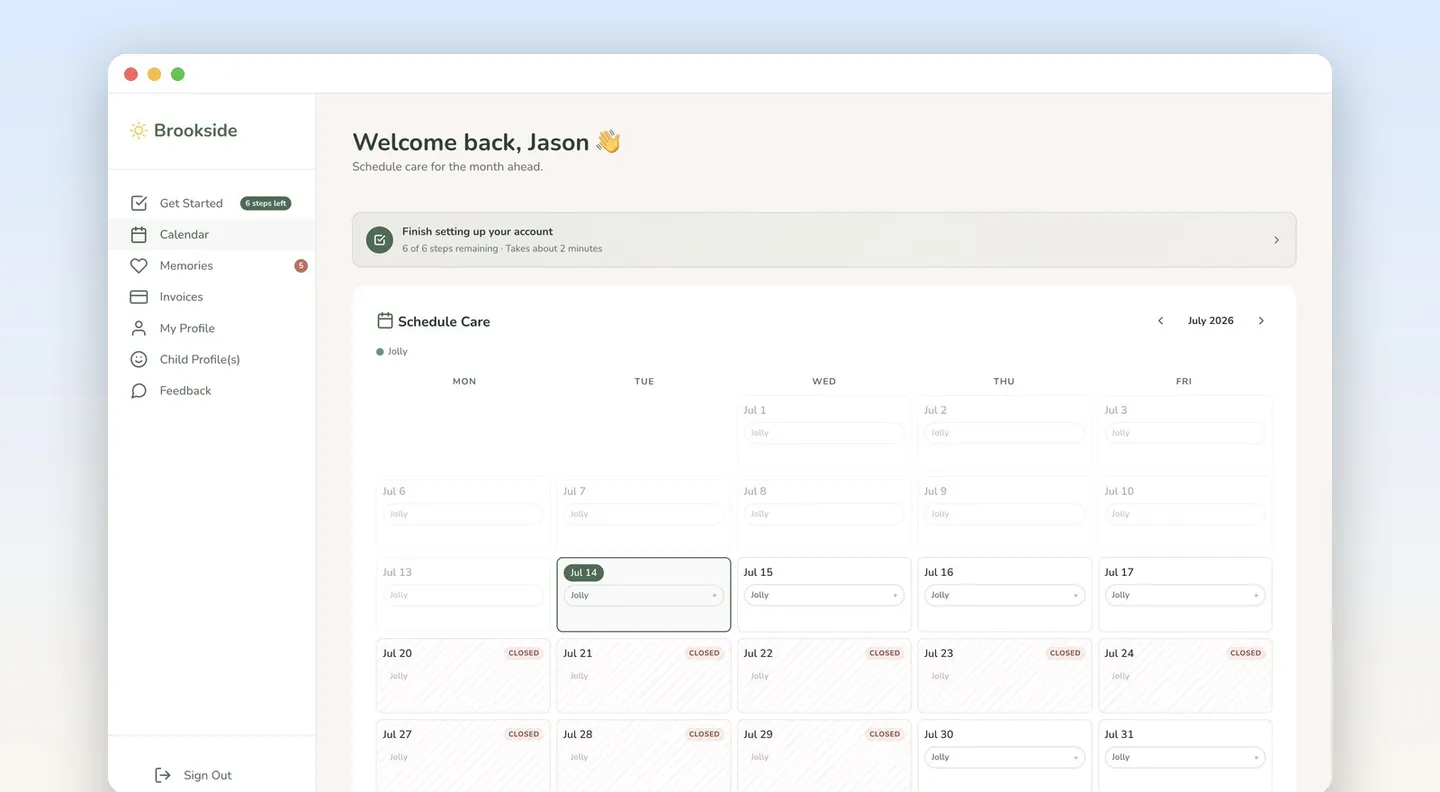
Task: Click the CLOSED tag on Jul 28
Action: 704,735
